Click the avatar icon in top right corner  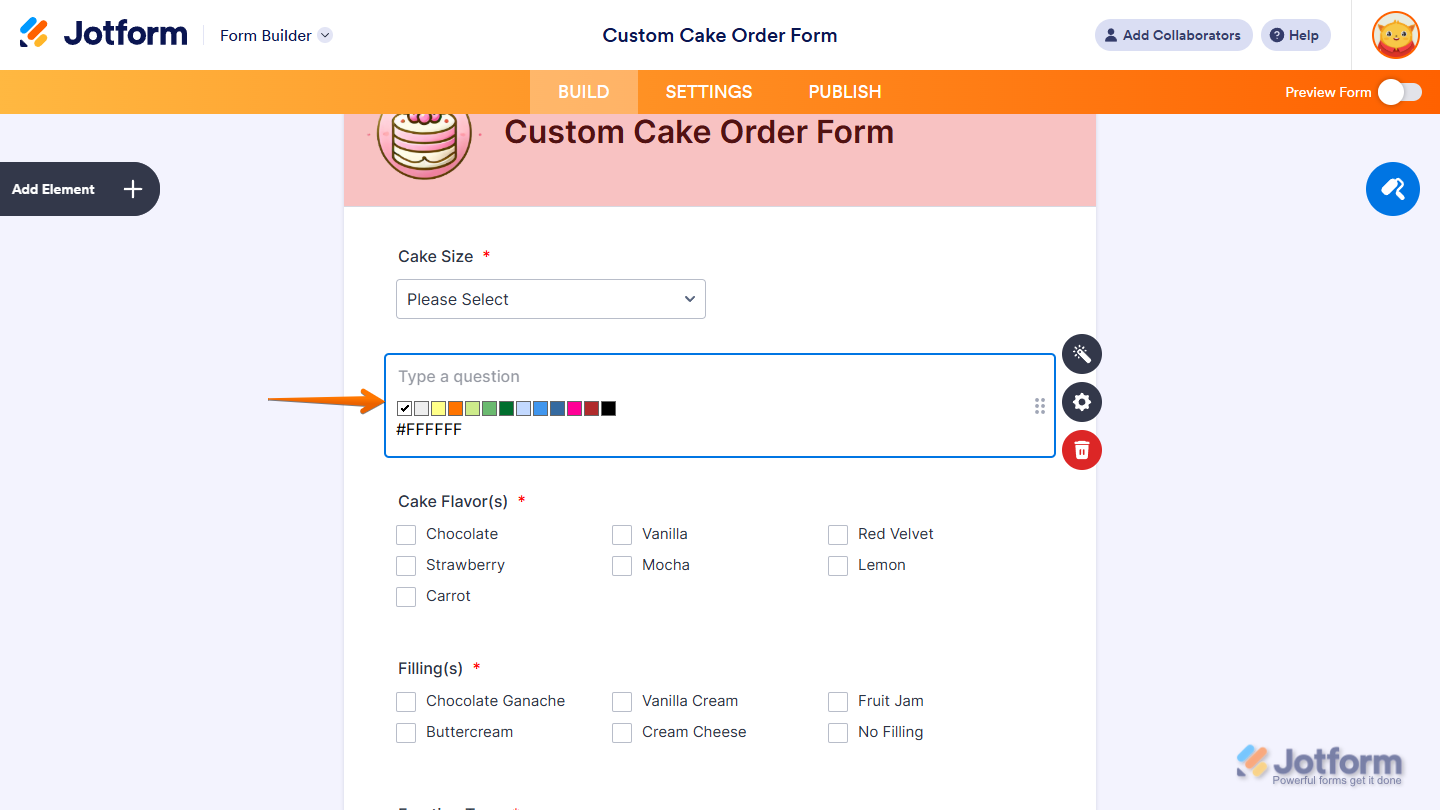tap(1395, 35)
